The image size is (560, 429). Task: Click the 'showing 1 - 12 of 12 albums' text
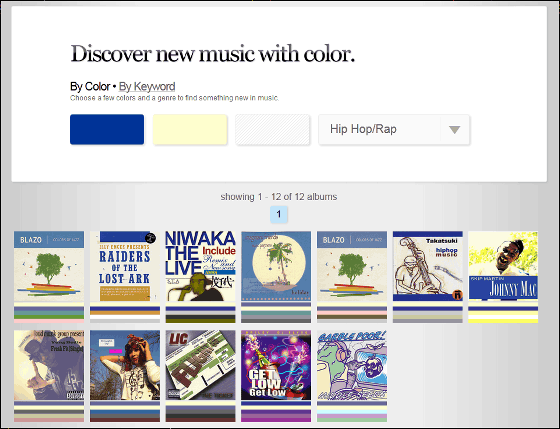click(279, 197)
